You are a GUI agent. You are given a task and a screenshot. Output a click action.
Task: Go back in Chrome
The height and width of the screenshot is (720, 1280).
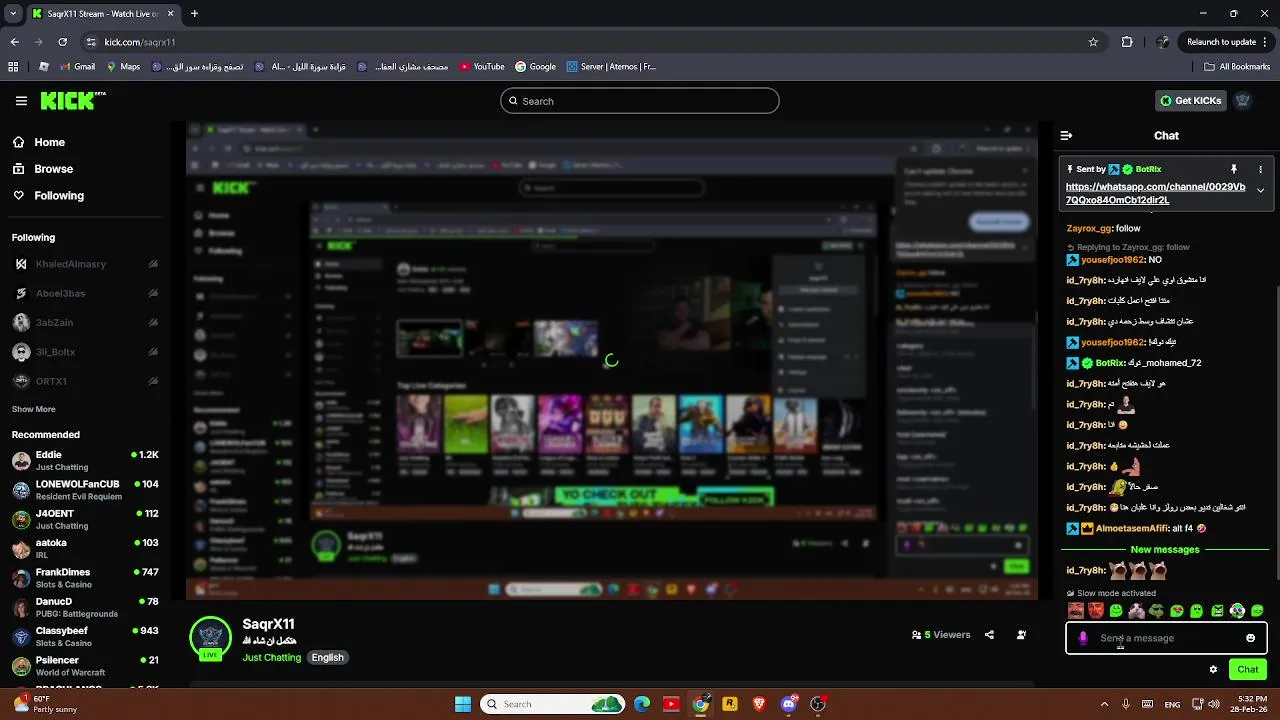point(14,42)
